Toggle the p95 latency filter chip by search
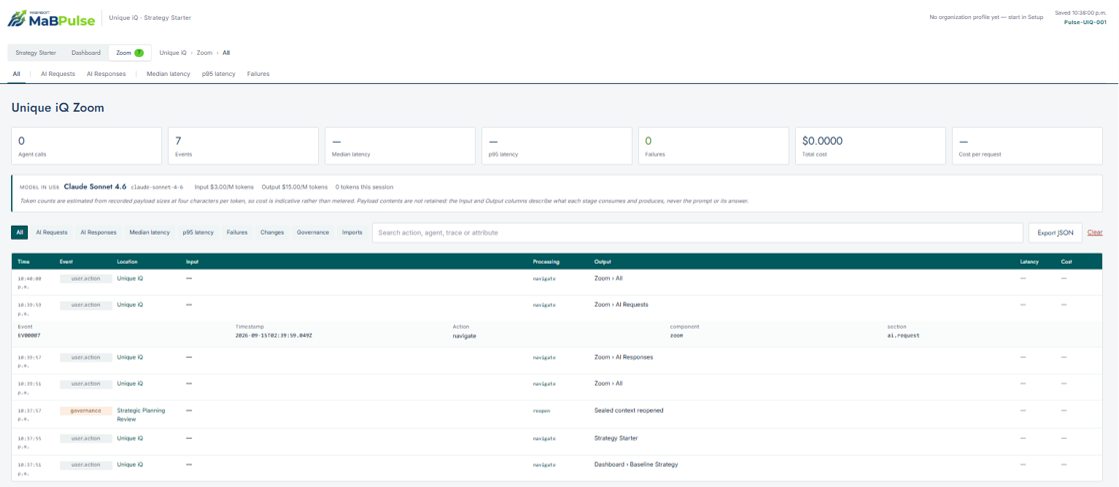This screenshot has width=1119, height=487. tap(198, 232)
